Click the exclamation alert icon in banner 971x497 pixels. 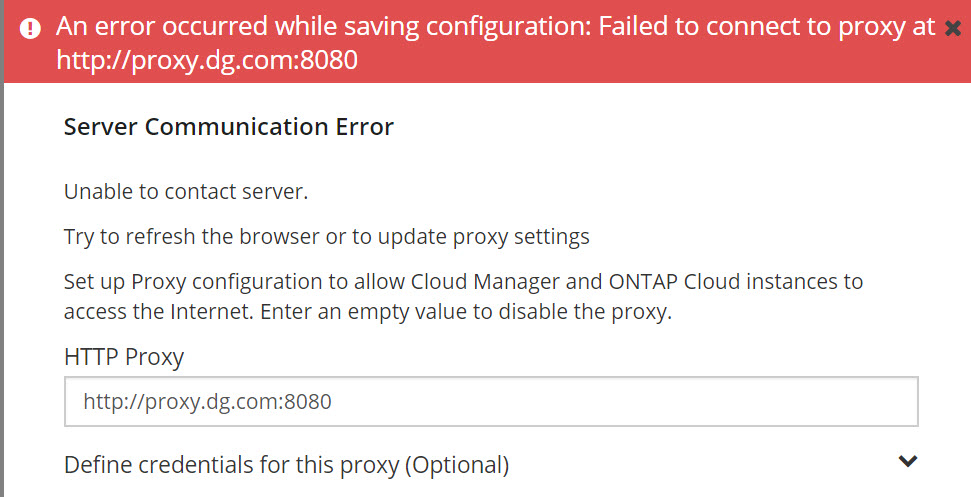(30, 28)
